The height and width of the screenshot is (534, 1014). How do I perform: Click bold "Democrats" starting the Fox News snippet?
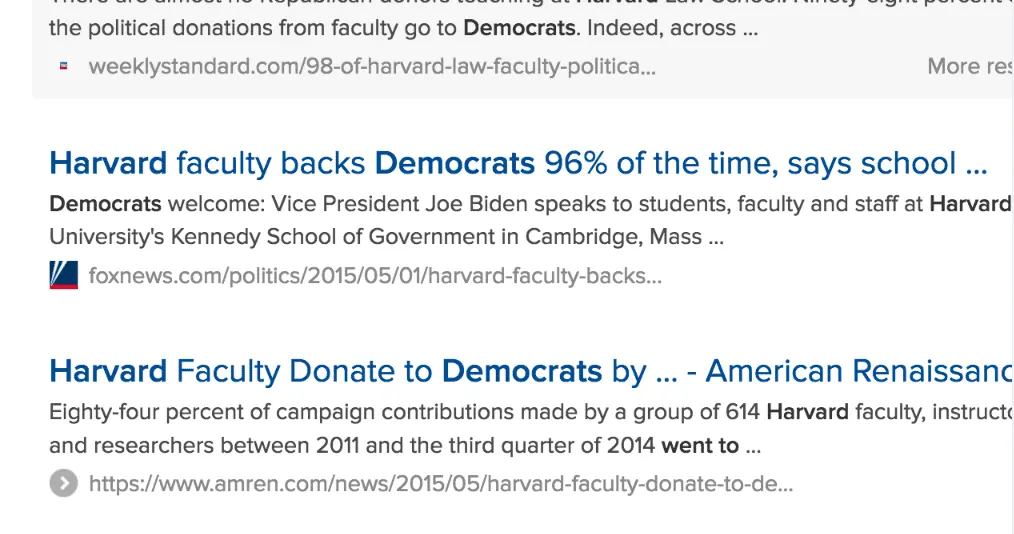coord(105,204)
